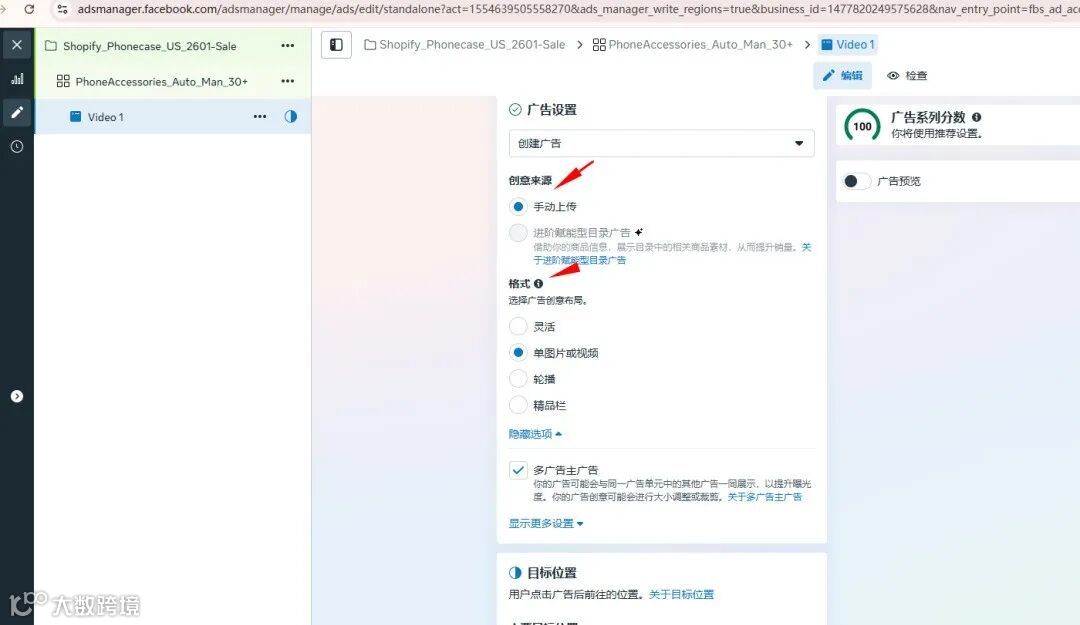
Task: Reload the page with the browser refresh icon
Action: pyautogui.click(x=29, y=9)
